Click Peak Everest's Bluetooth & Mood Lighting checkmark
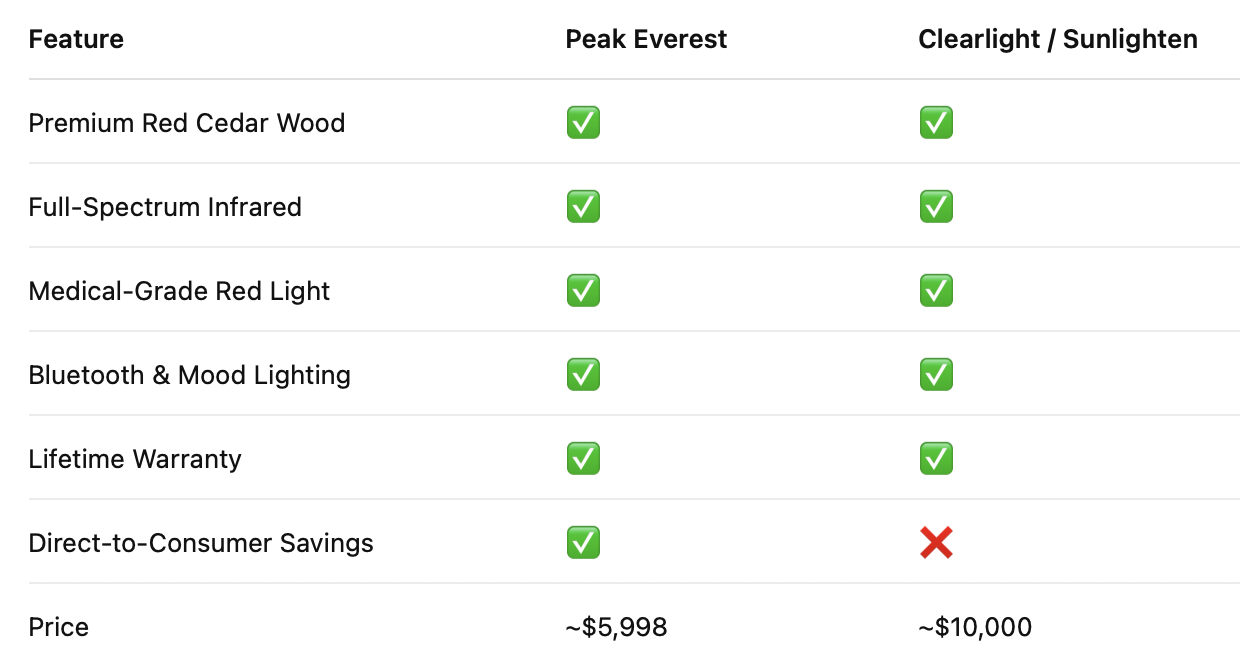 coord(583,375)
